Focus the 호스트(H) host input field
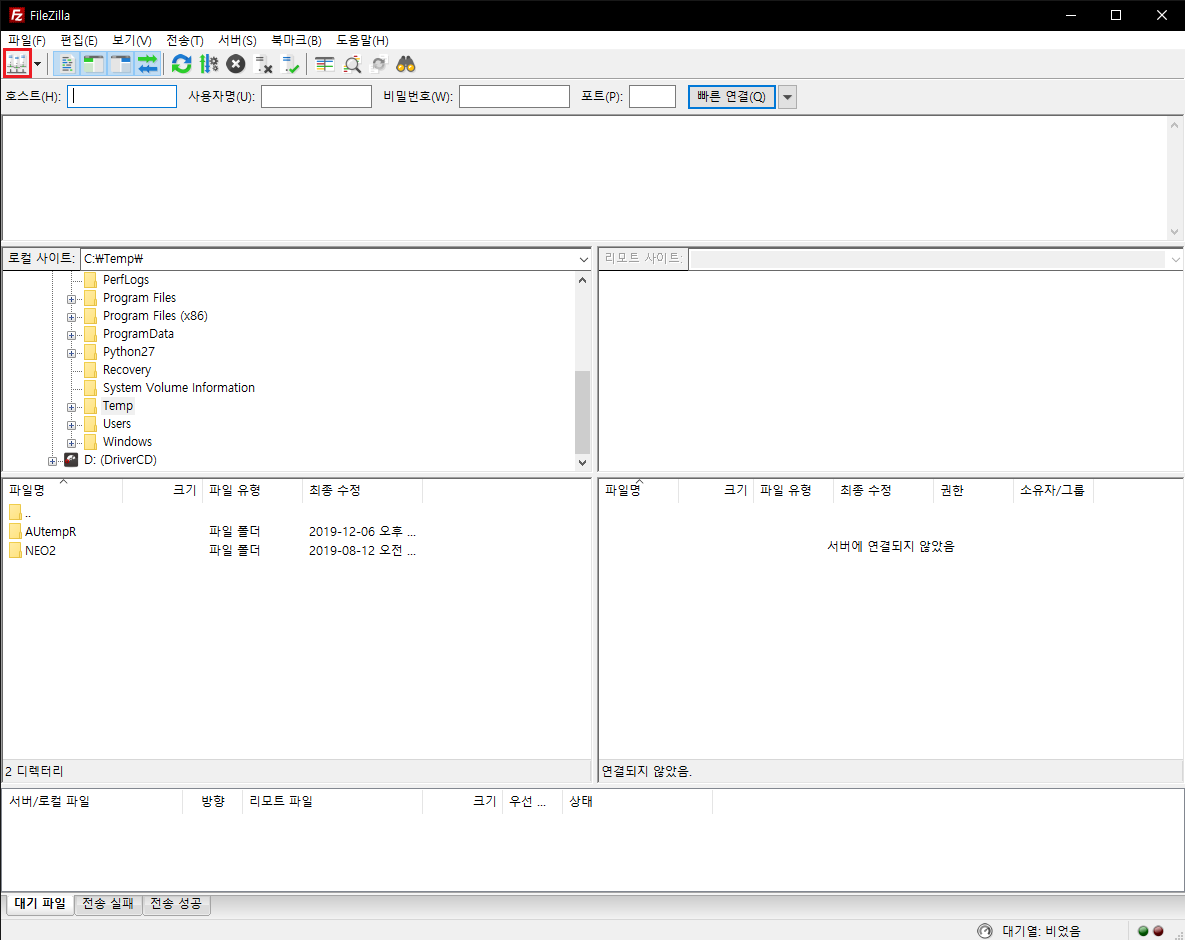Image resolution: width=1185 pixels, height=940 pixels. tap(122, 97)
